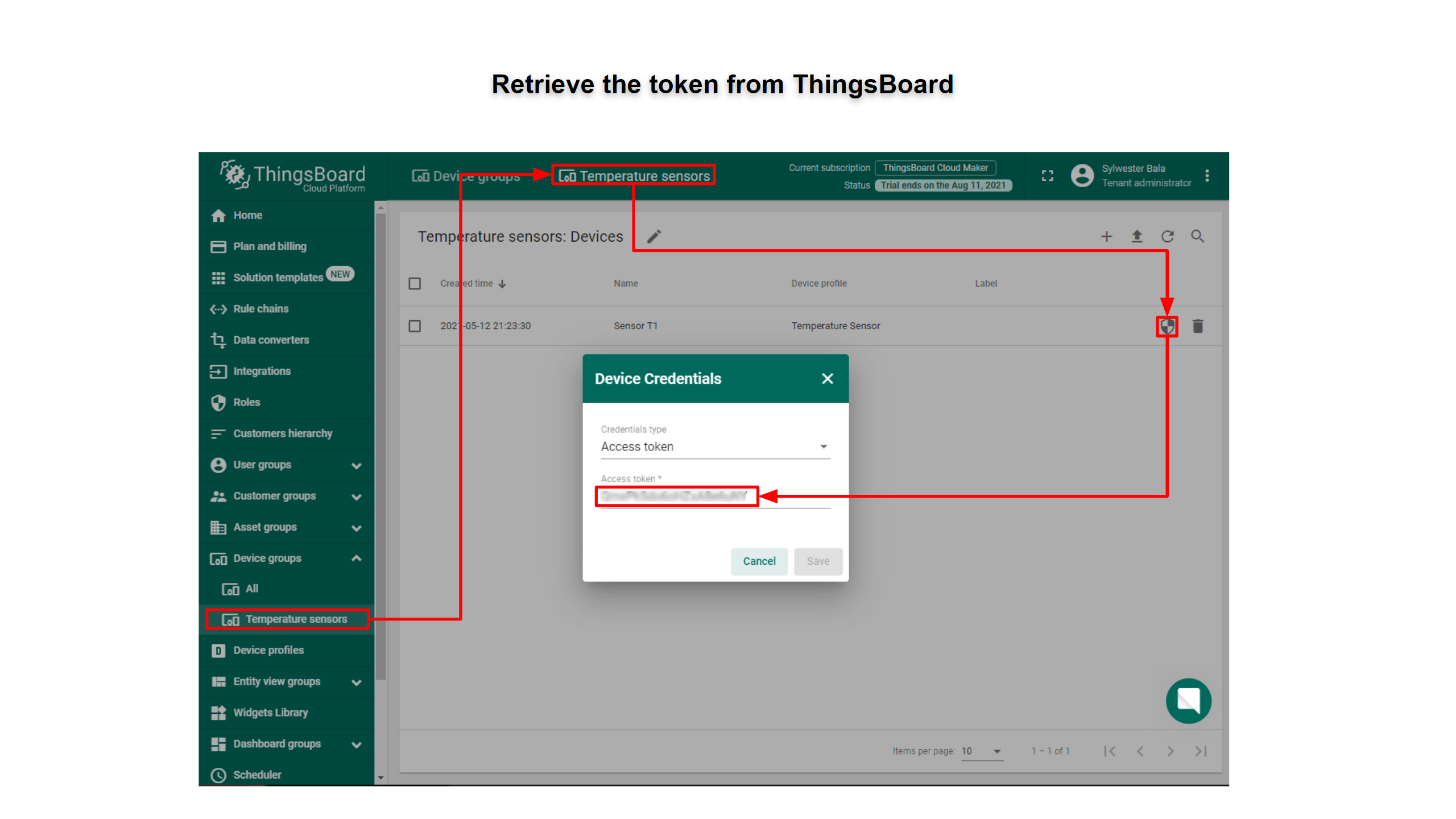
Task: Open search in devices table
Action: (x=1197, y=237)
